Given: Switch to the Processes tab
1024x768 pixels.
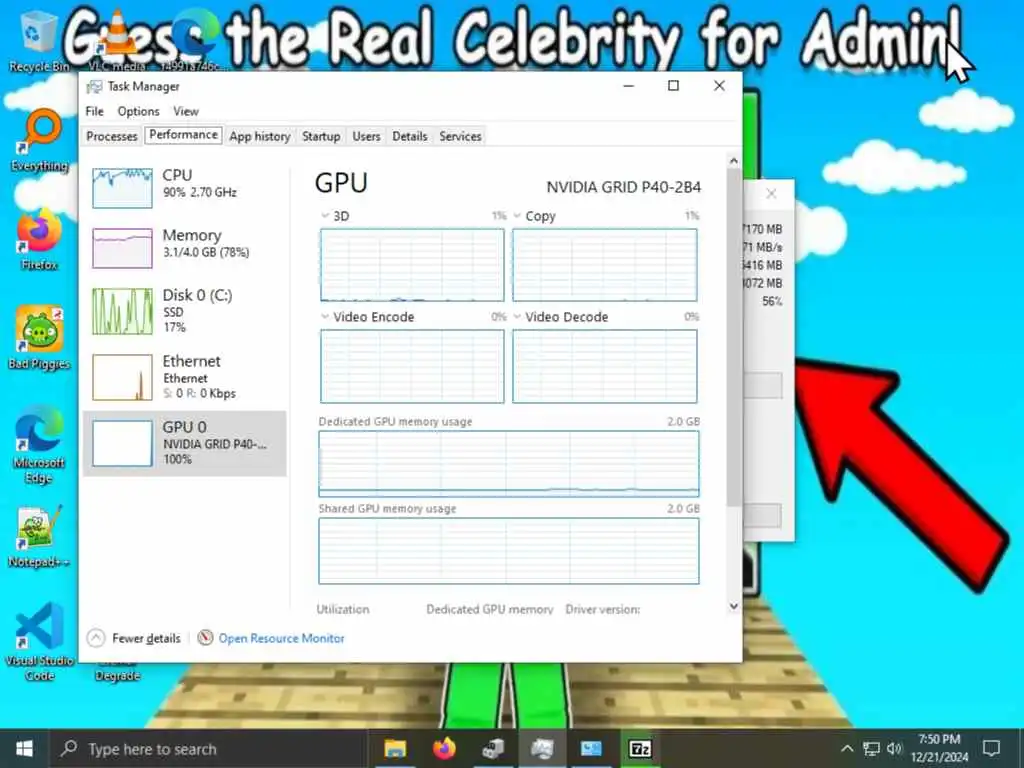Looking at the screenshot, I should tap(112, 136).
